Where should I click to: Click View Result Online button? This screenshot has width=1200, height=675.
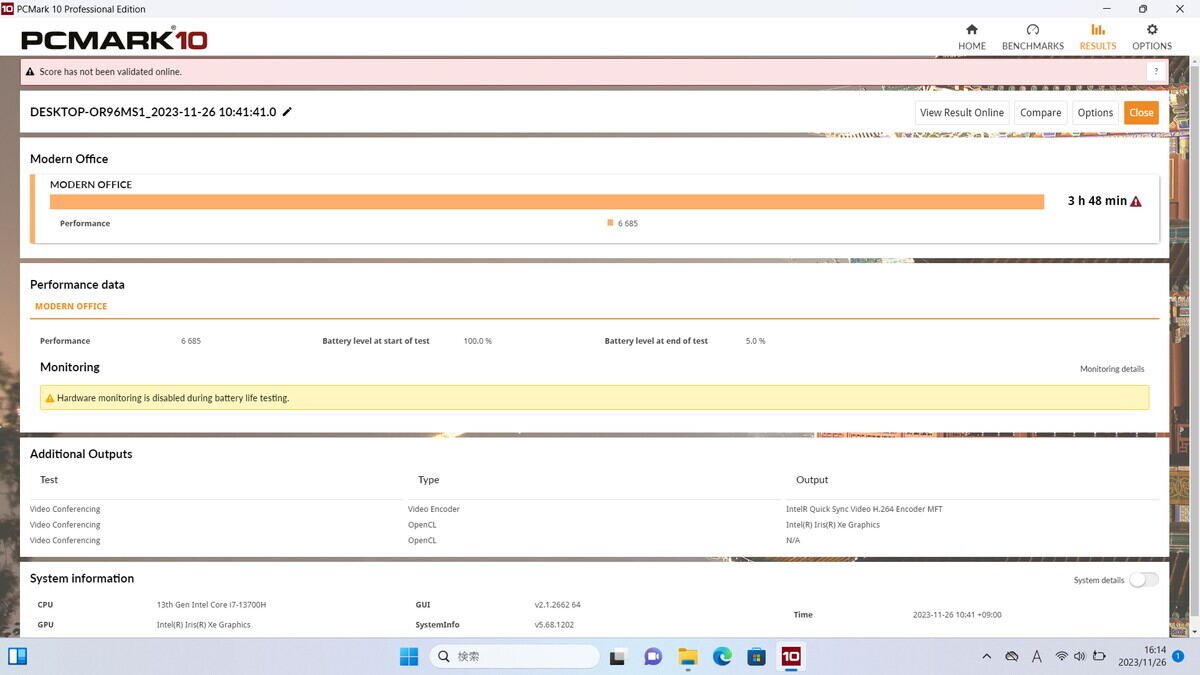click(962, 113)
